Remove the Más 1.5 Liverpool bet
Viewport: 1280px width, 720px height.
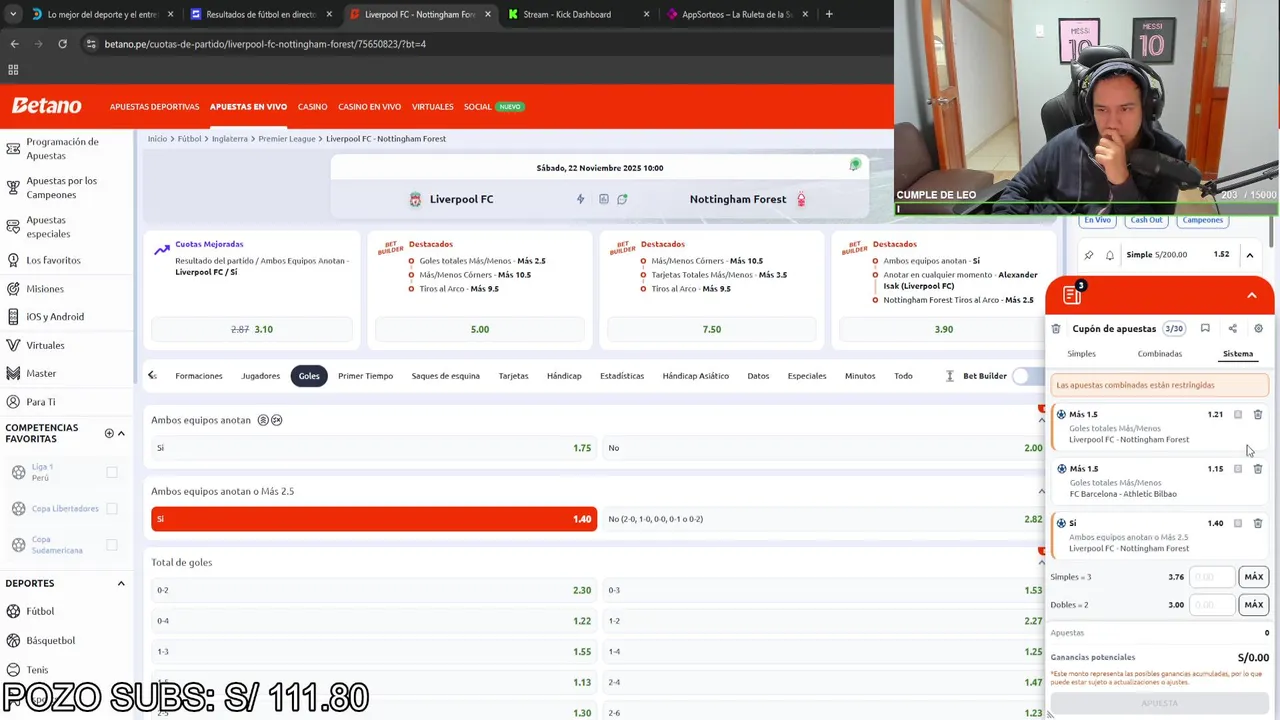tap(1258, 414)
